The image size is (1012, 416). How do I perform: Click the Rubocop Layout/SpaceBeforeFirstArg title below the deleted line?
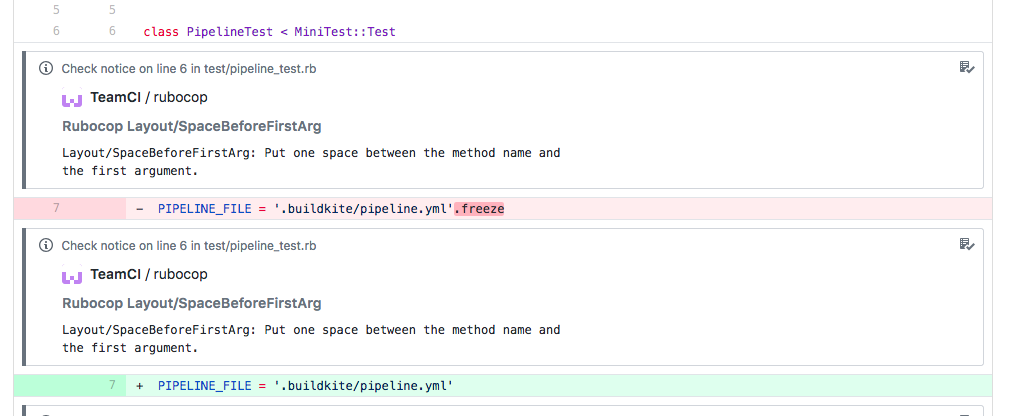[191, 303]
